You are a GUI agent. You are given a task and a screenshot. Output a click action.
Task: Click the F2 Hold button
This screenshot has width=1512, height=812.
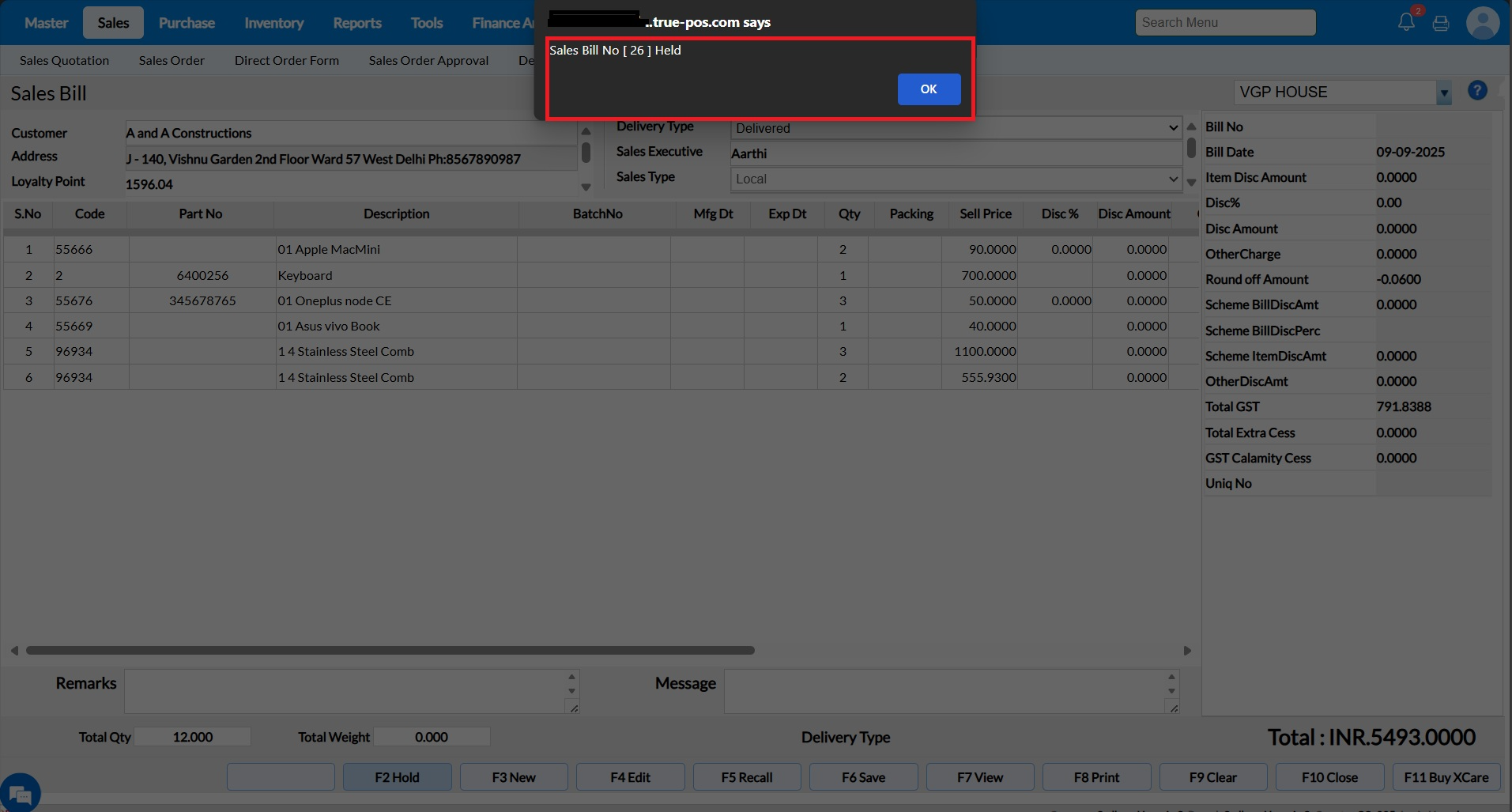(397, 777)
